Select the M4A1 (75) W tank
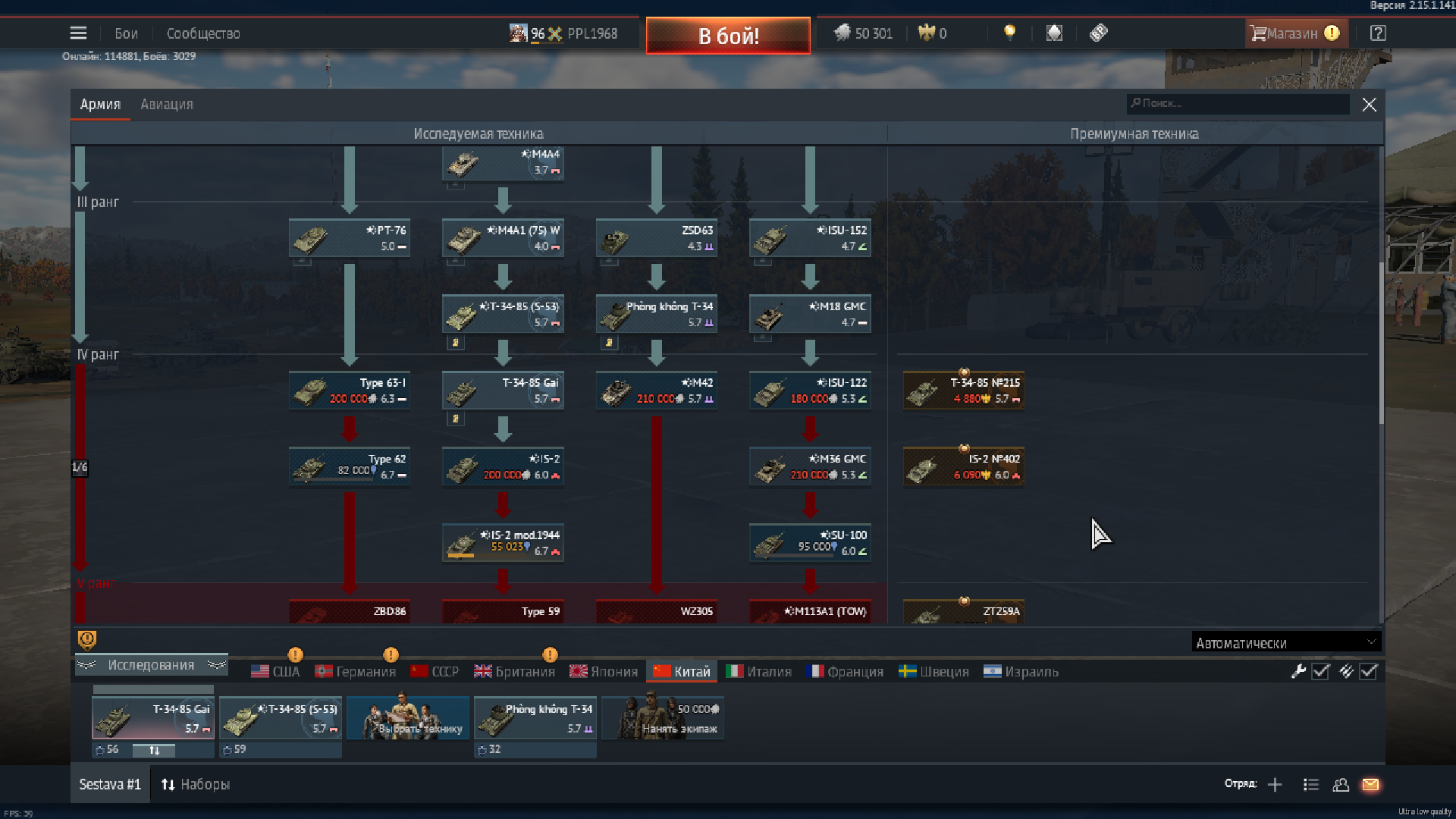Viewport: 1456px width, 819px height. click(x=503, y=238)
